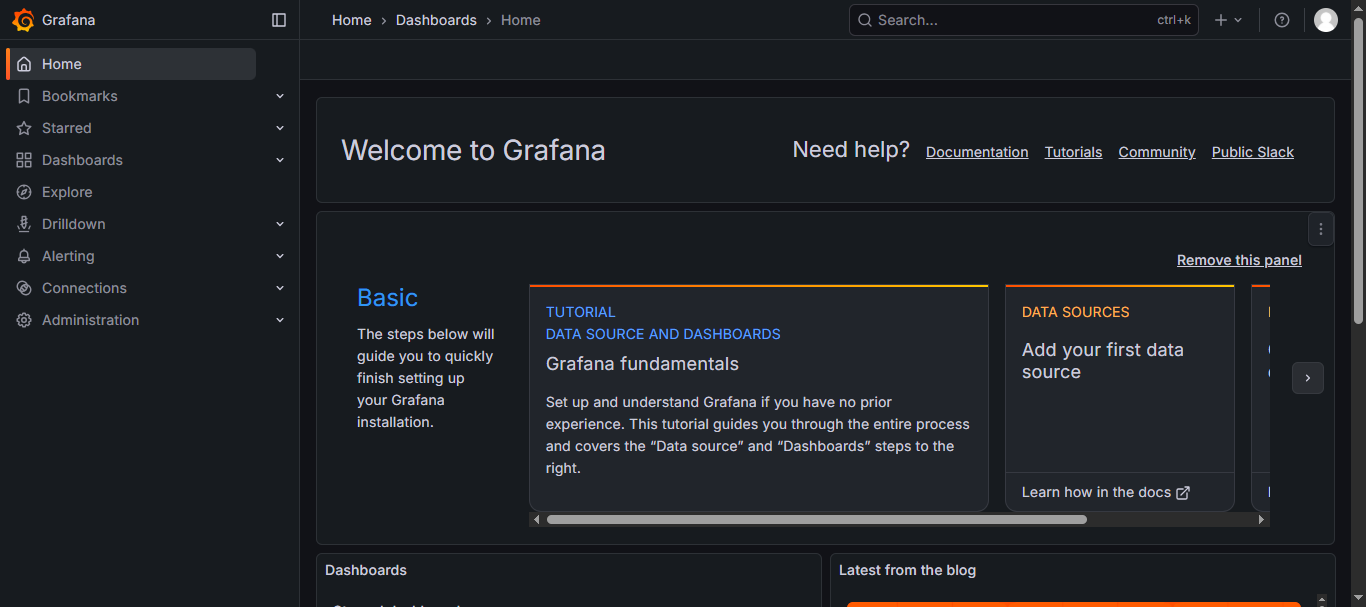Open the help question mark icon
This screenshot has height=607, width=1366.
click(1282, 20)
